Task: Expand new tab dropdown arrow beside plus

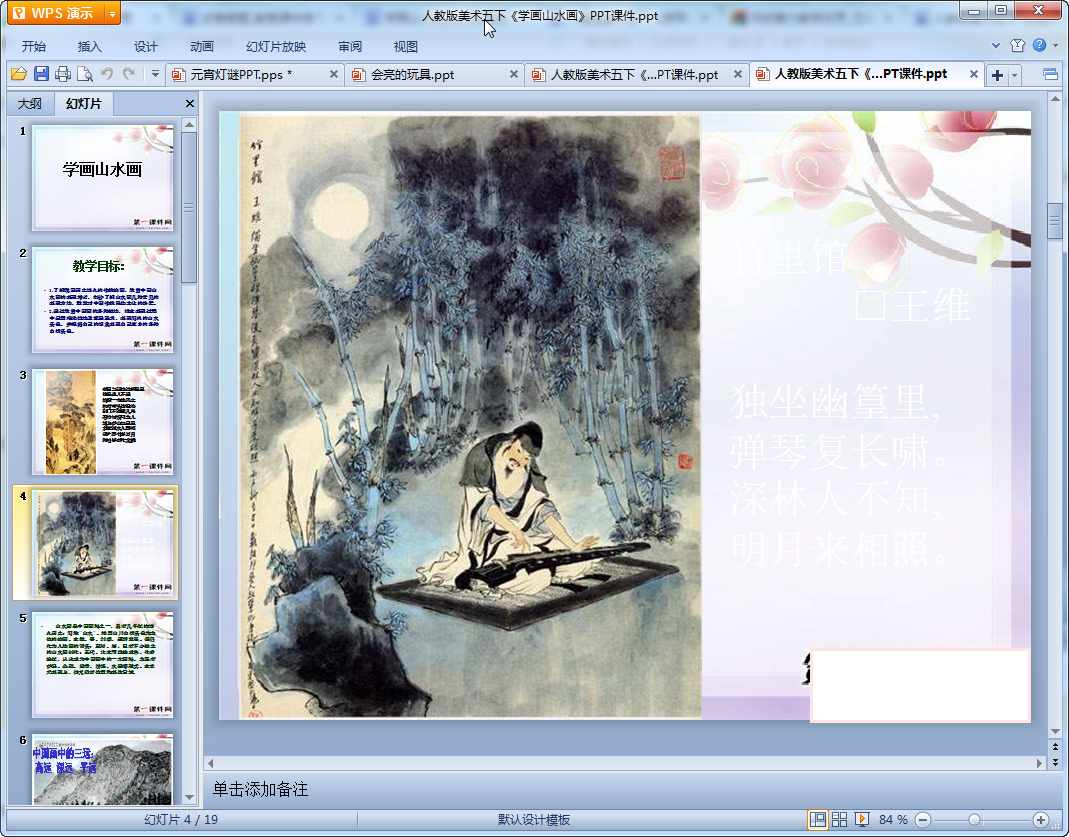Action: pos(1014,75)
